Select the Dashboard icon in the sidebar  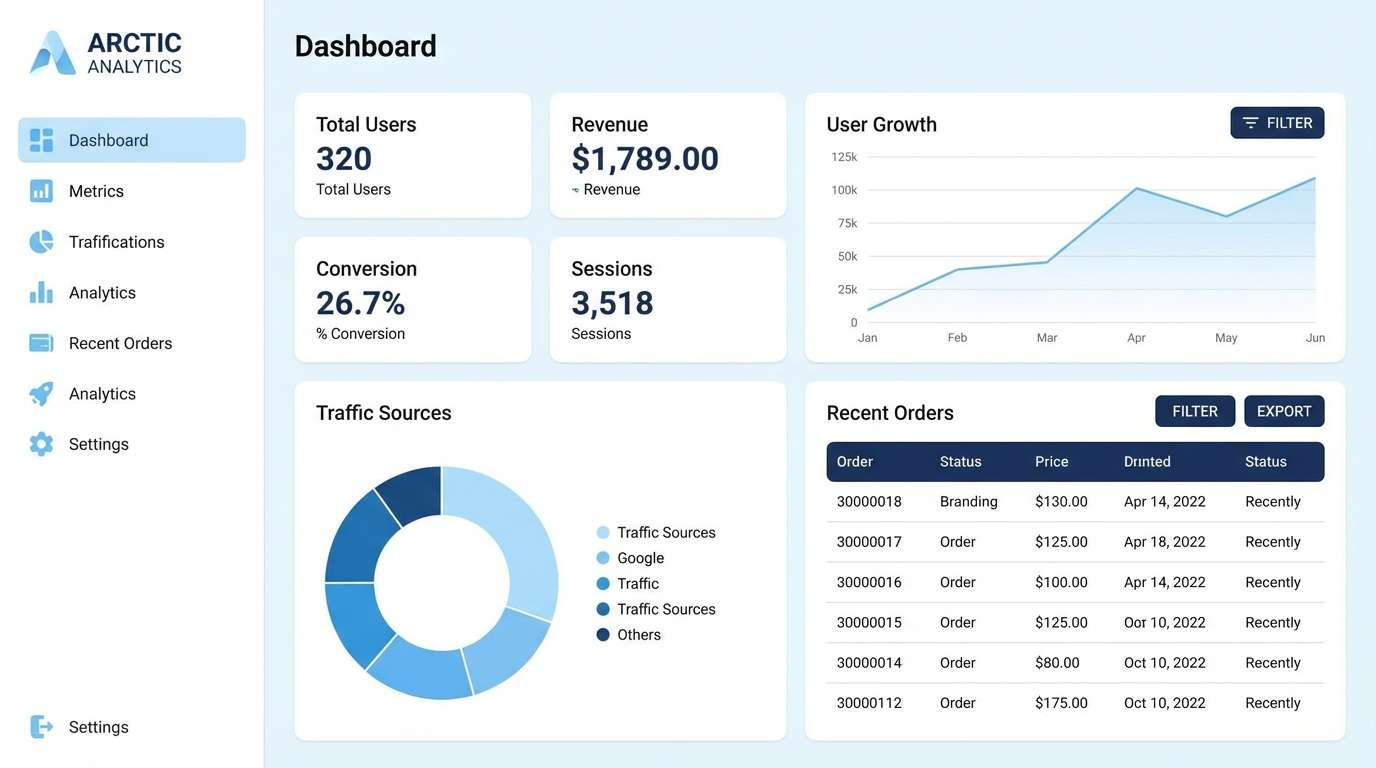coord(40,140)
